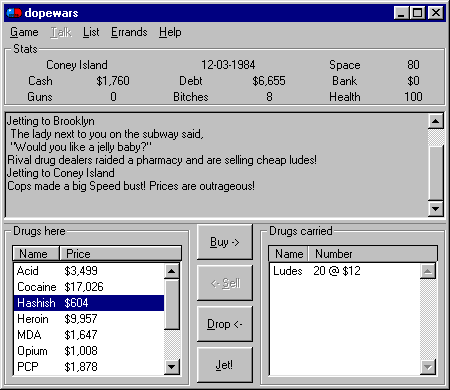Select MDA in Drugs here list
Viewport: 450px width, 390px height.
point(89,335)
